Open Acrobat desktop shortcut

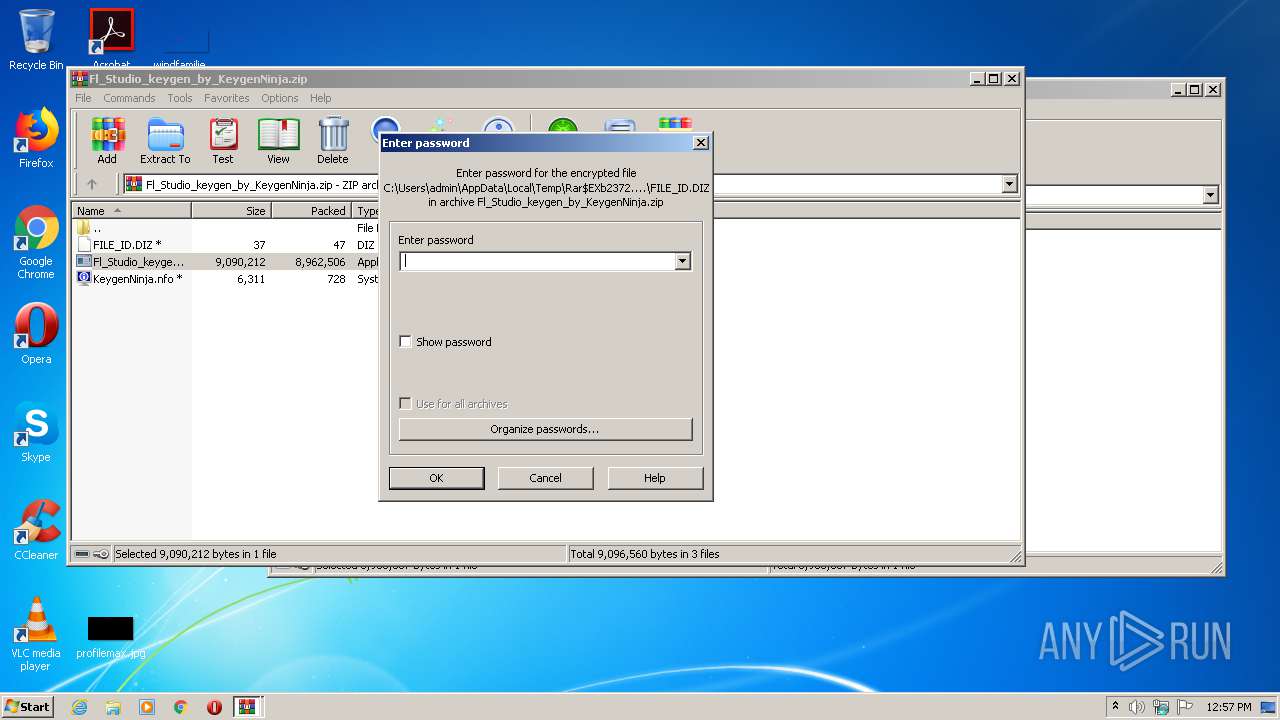111,38
